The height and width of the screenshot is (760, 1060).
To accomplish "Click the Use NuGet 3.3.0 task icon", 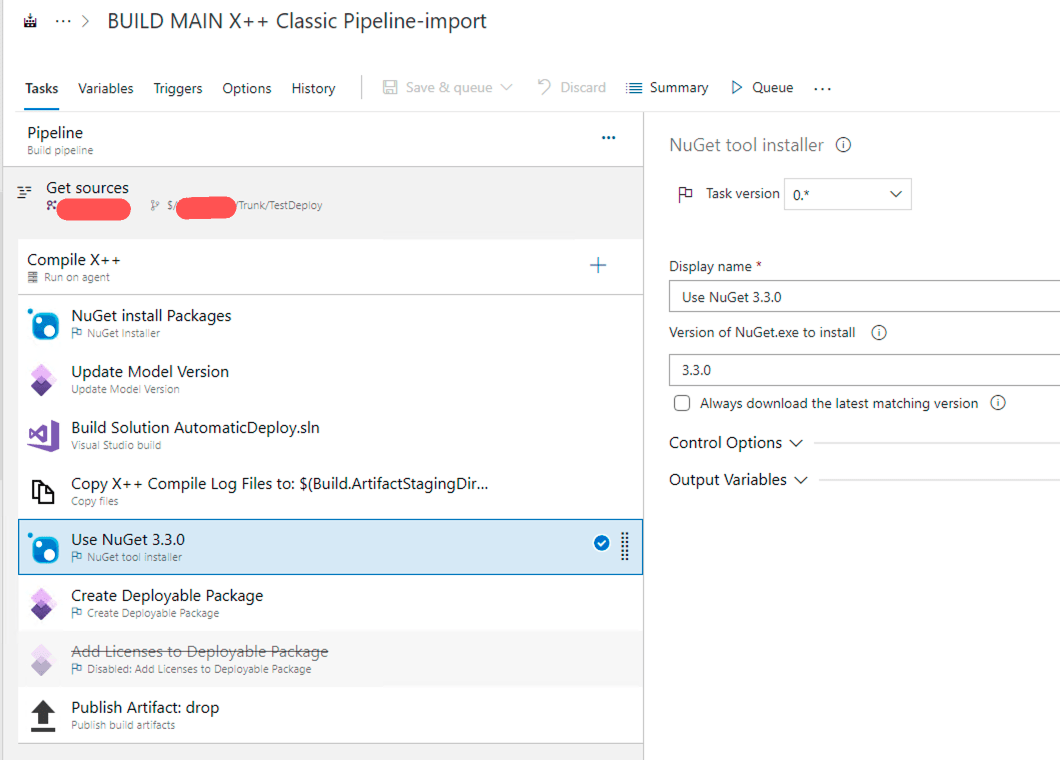I will (43, 548).
